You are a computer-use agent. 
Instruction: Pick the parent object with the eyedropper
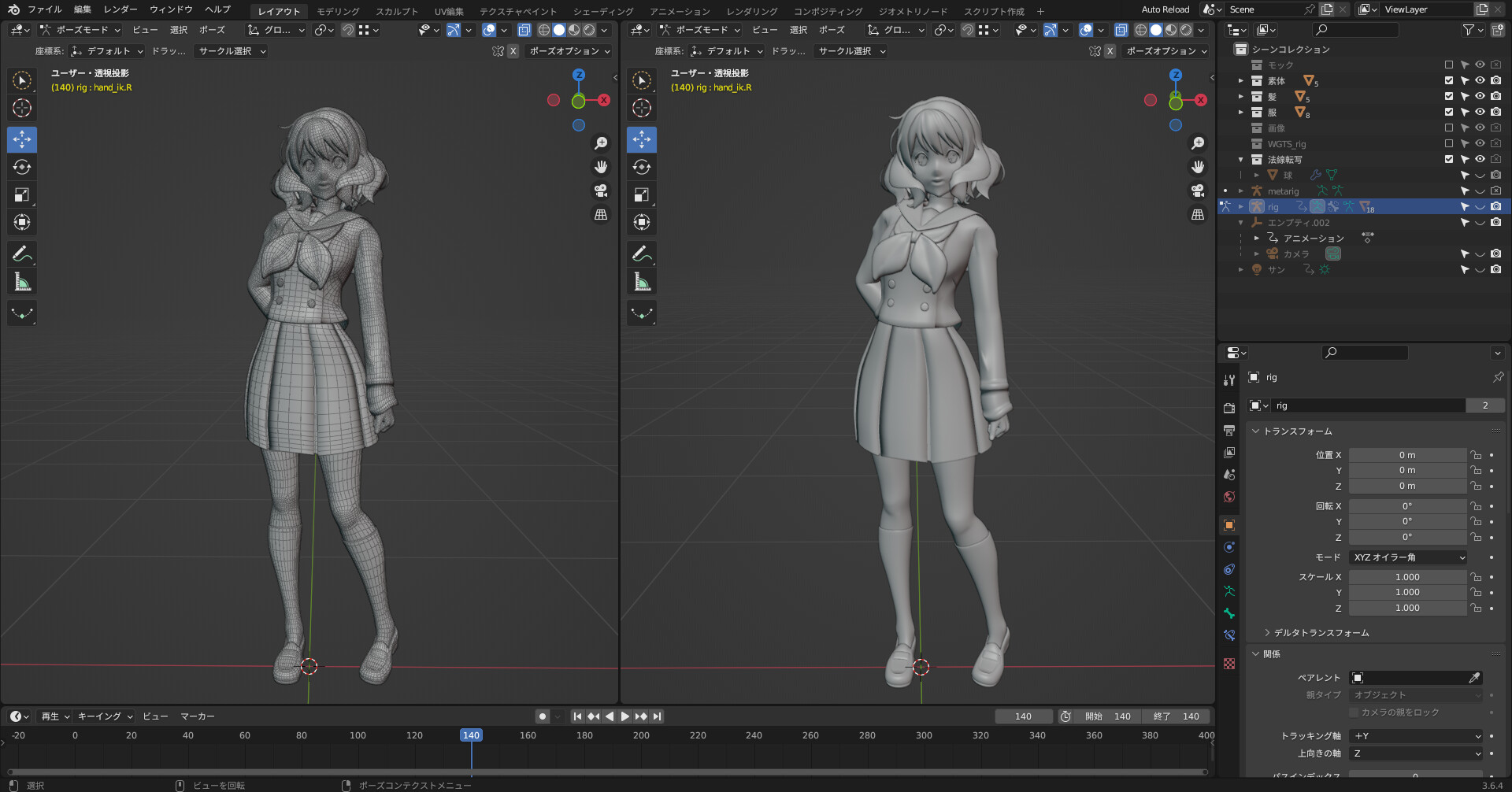coord(1474,678)
